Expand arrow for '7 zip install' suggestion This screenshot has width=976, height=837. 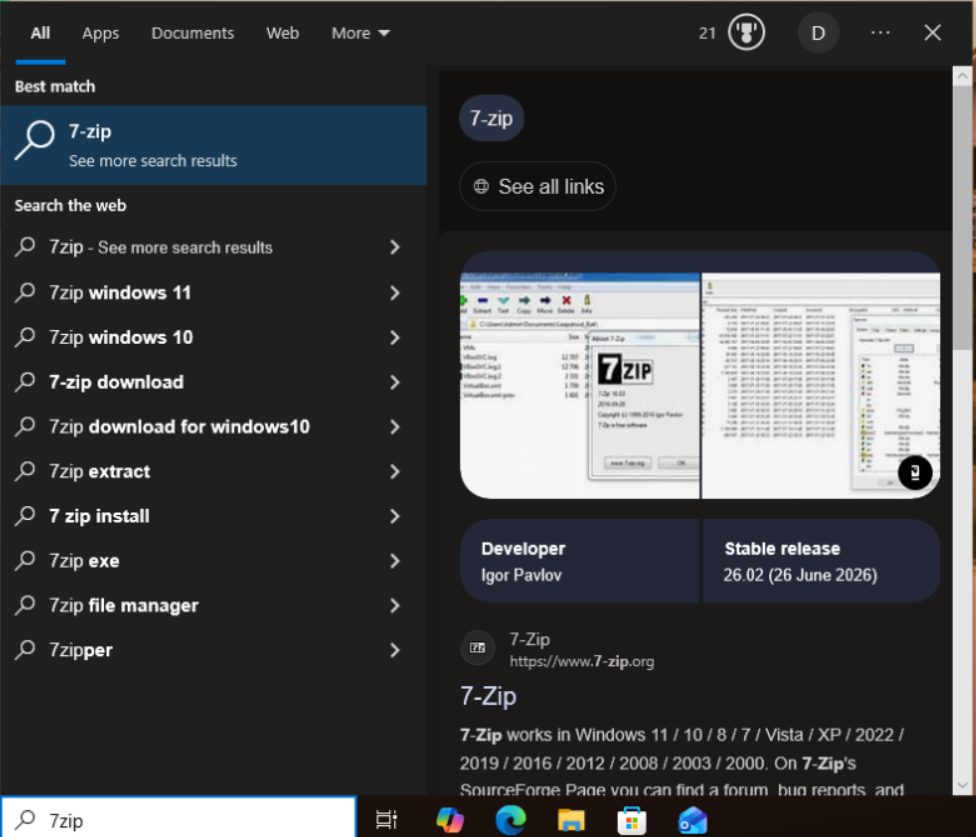[x=394, y=516]
